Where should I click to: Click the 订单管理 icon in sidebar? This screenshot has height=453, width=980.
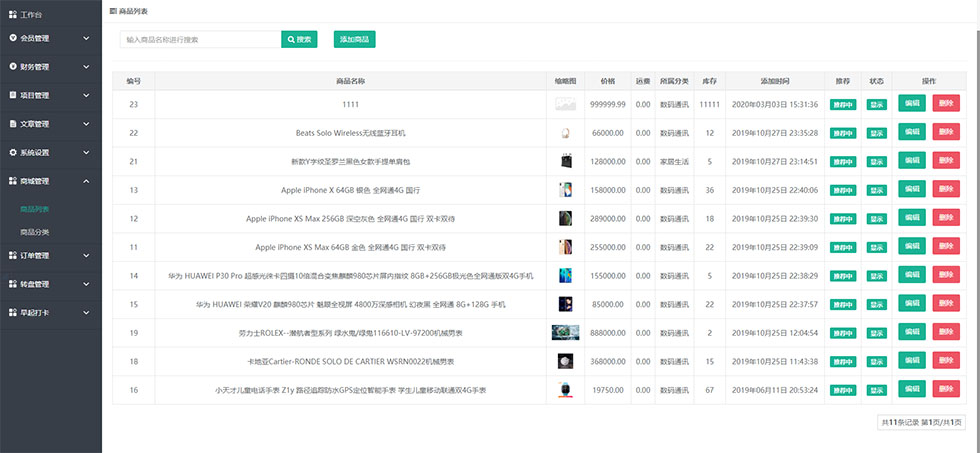(13, 256)
